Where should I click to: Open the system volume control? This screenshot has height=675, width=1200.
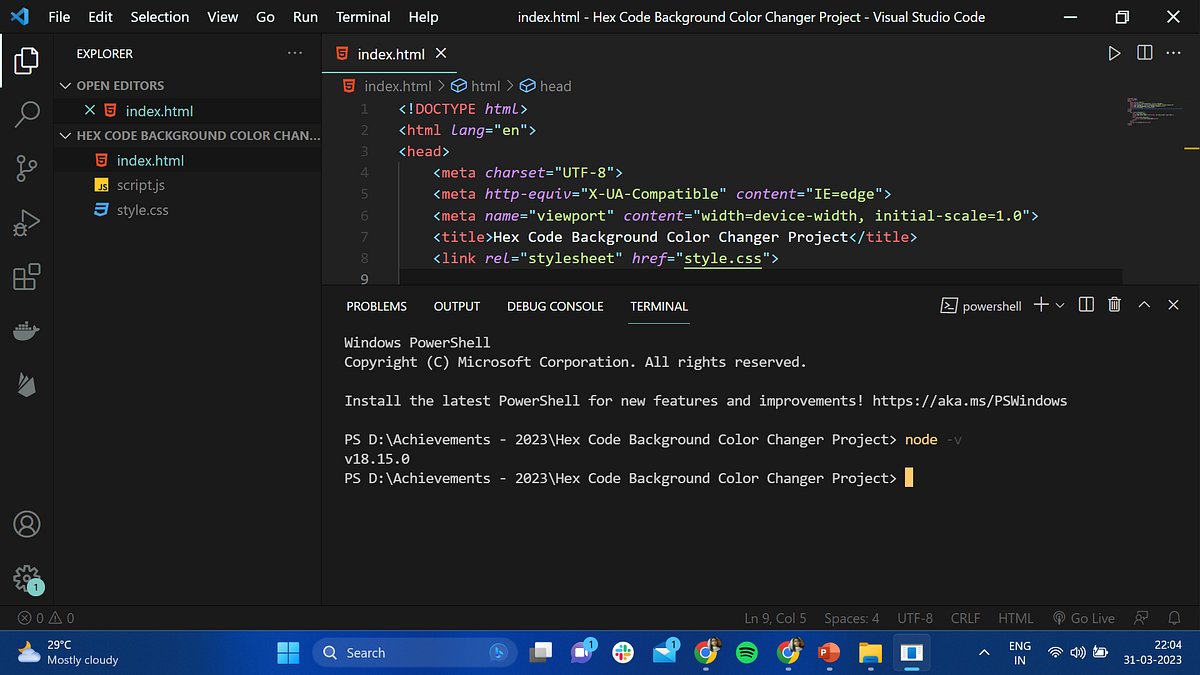click(x=1077, y=652)
